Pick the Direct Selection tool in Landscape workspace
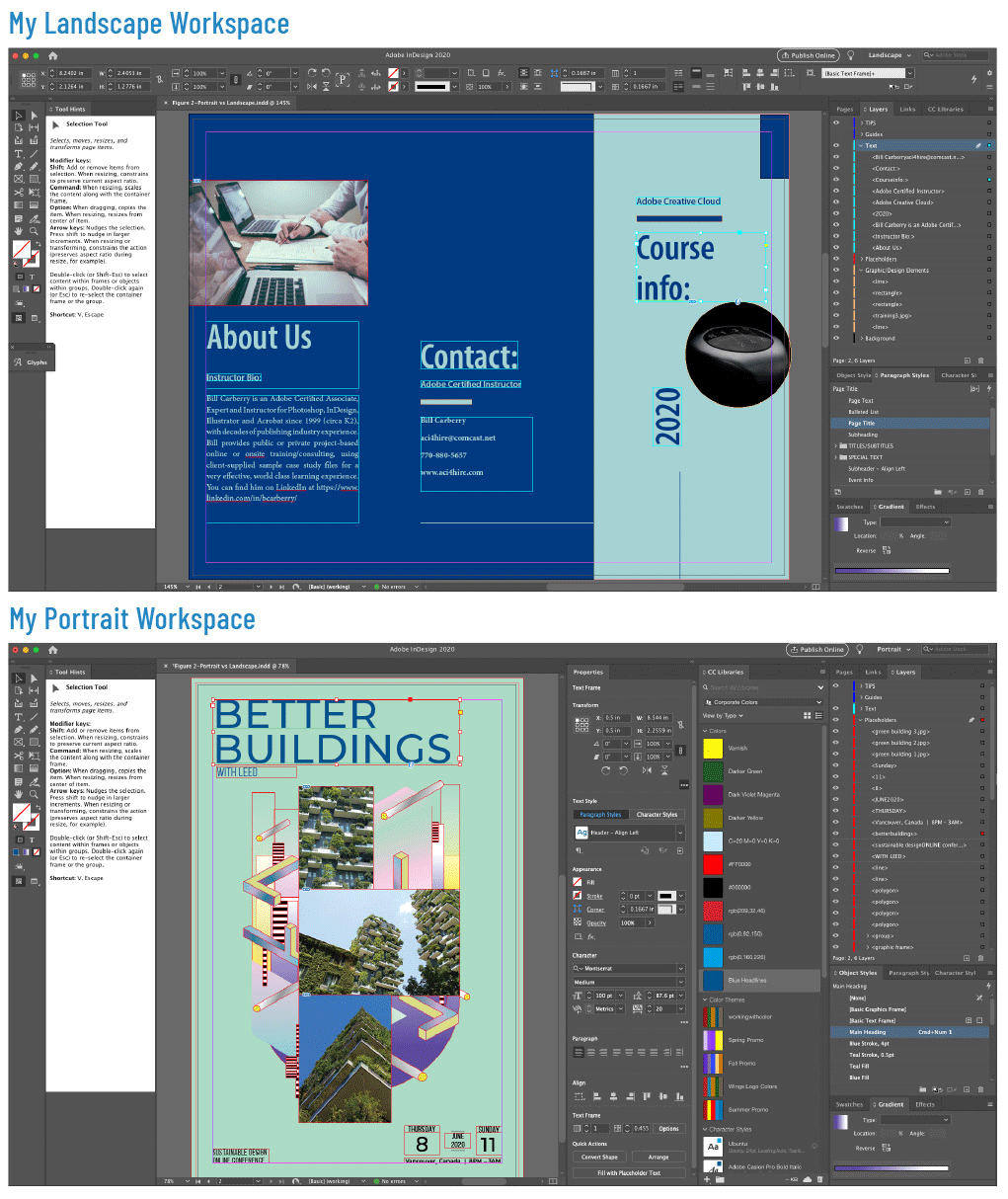This screenshot has width=1008, height=1199. 34,116
